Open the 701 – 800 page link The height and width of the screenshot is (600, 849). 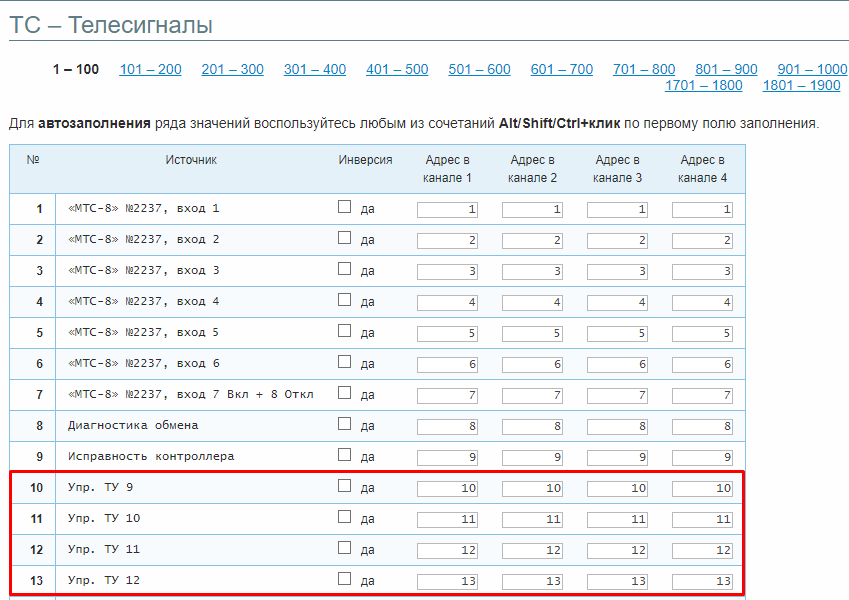pyautogui.click(x=644, y=69)
